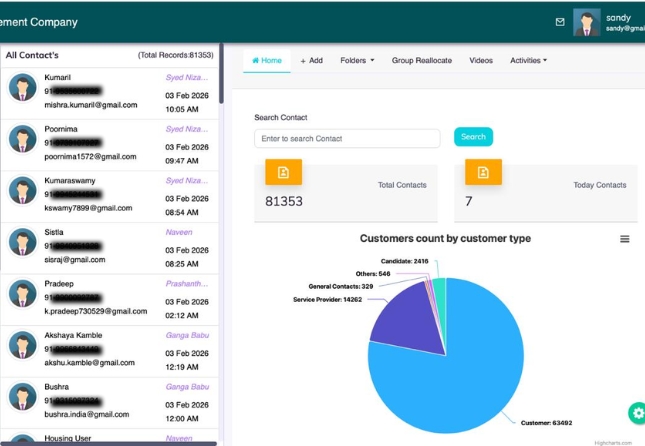Image resolution: width=645 pixels, height=446 pixels.
Task: Click the Total Contacts orange document icon
Action: coord(283,172)
